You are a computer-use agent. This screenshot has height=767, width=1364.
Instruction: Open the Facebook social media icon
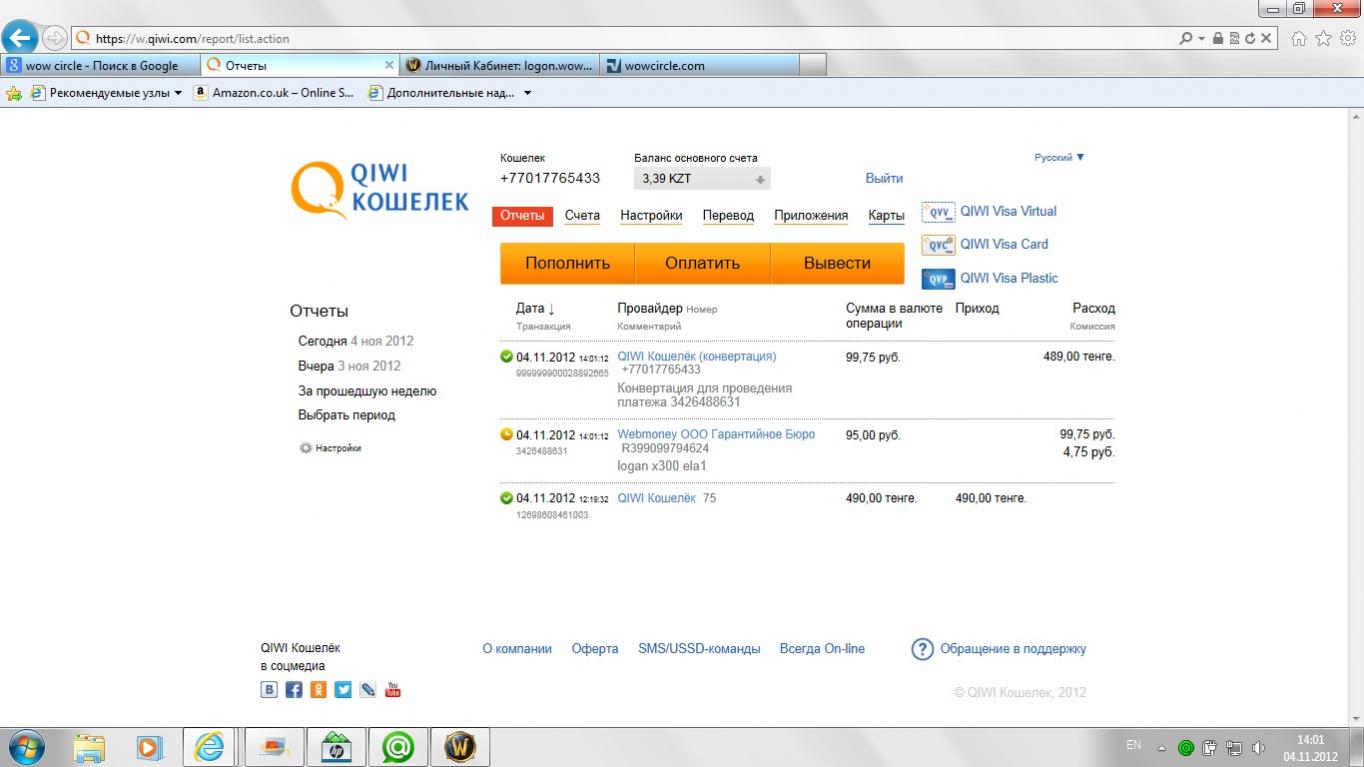294,690
